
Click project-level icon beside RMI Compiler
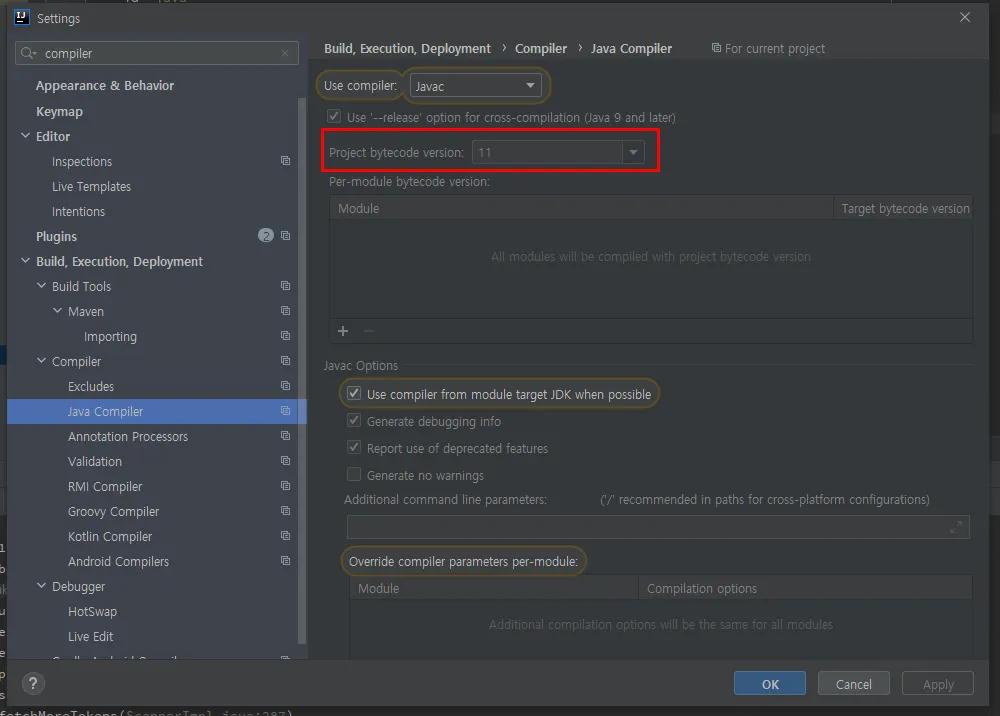(286, 486)
